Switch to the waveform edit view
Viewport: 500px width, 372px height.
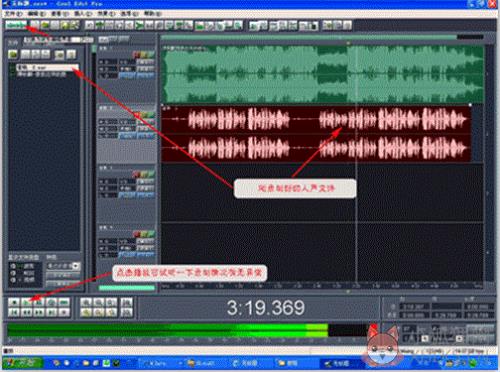tap(16, 25)
